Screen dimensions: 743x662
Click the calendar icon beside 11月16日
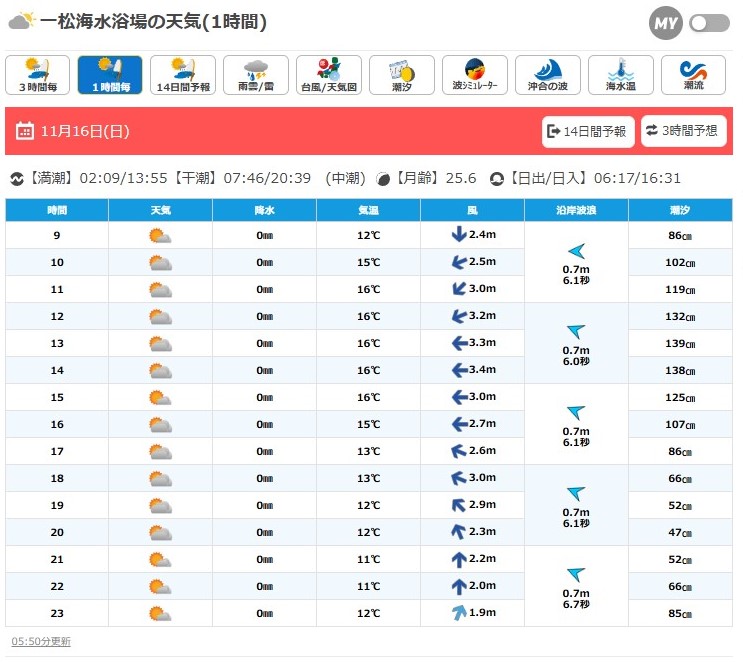pyautogui.click(x=25, y=131)
